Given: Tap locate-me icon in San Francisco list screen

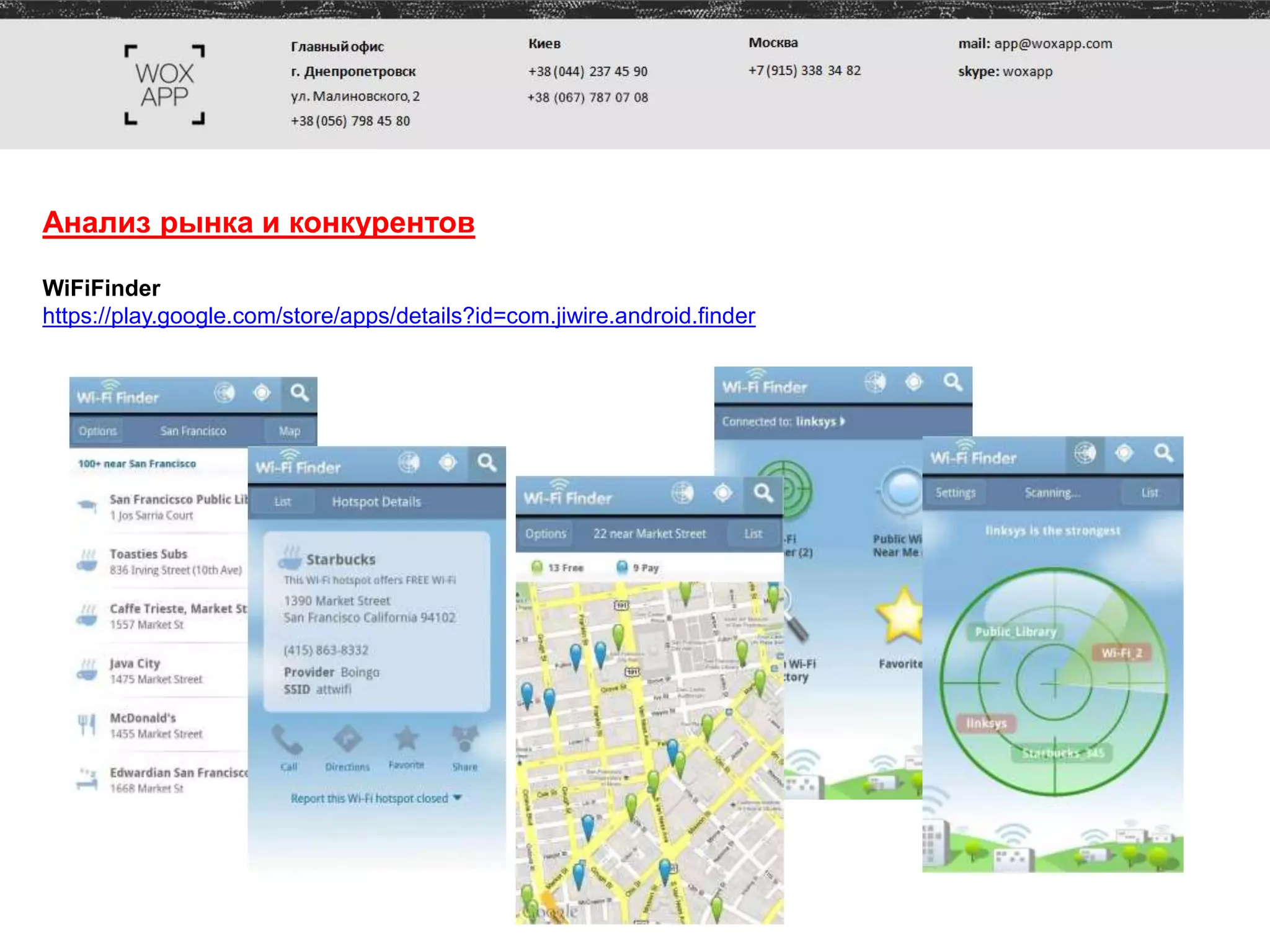Looking at the screenshot, I should [262, 393].
